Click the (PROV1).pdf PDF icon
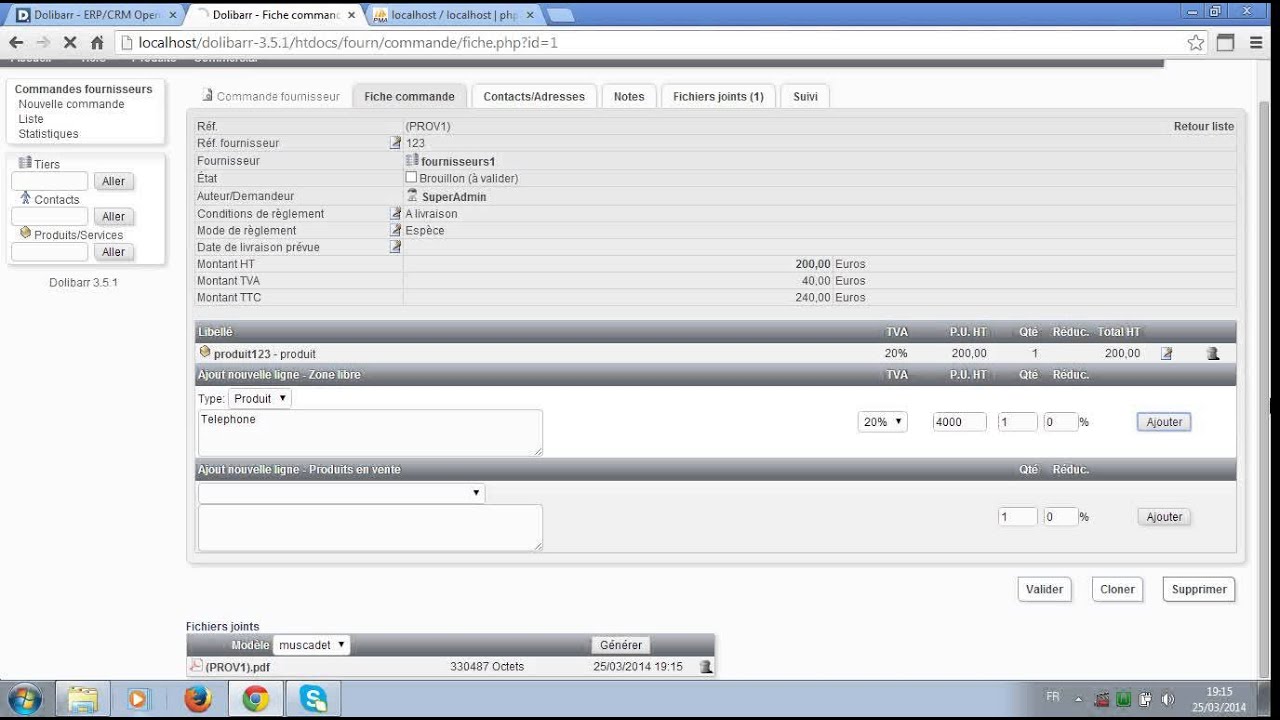Screen dimensions: 1280x720 click(x=196, y=666)
